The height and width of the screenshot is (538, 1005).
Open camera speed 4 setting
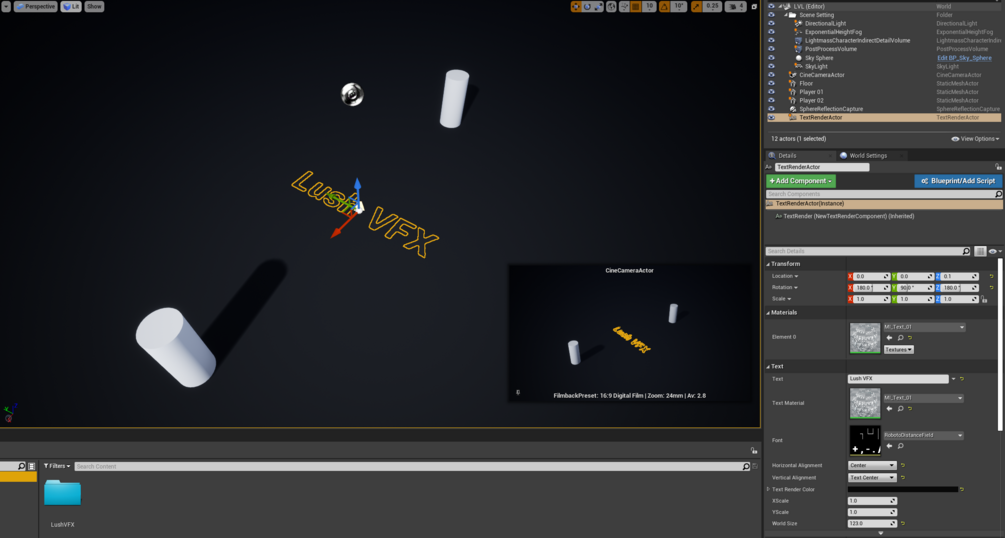pos(735,6)
